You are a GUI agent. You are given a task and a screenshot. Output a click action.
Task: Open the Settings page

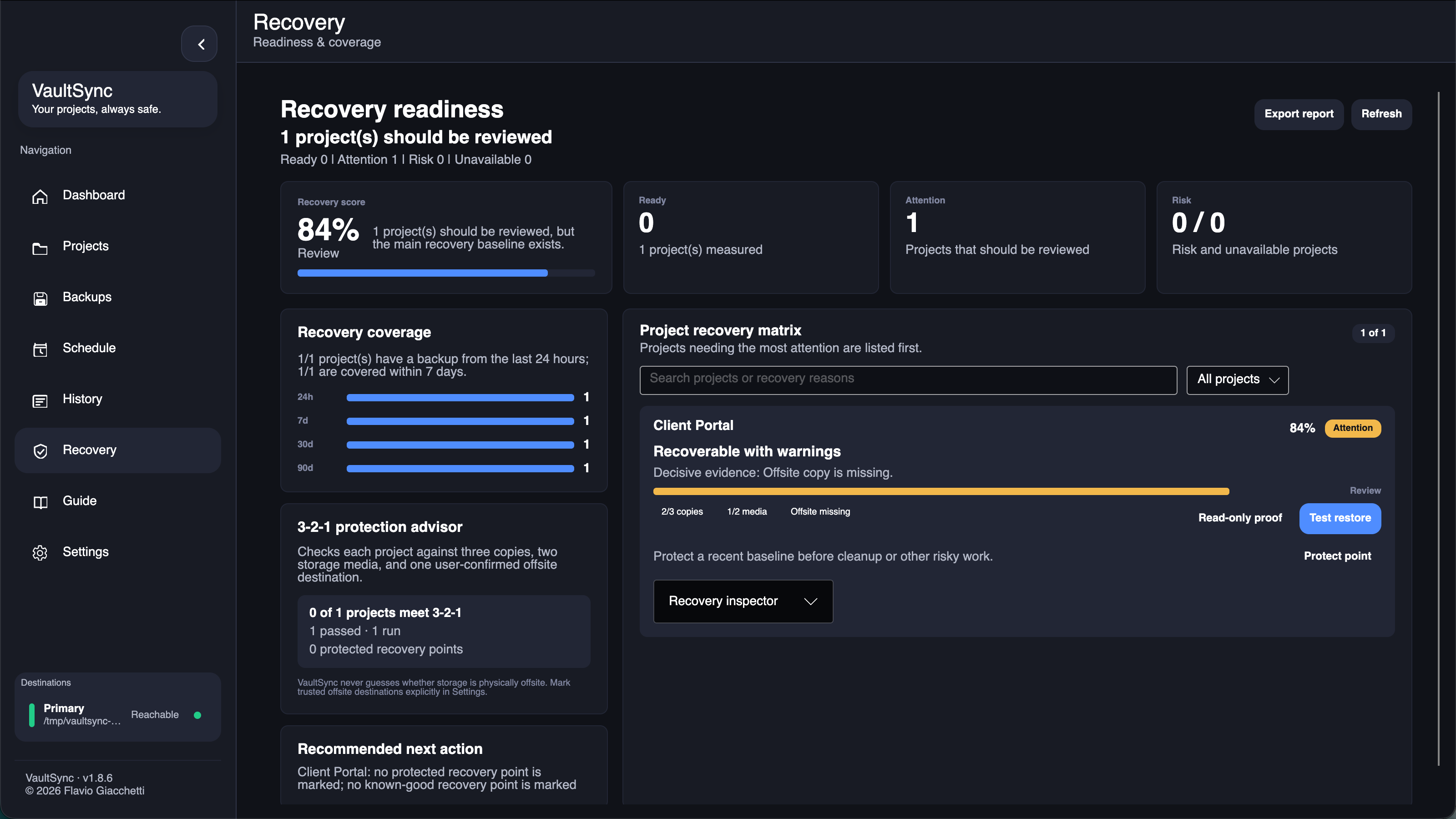pyautogui.click(x=117, y=551)
